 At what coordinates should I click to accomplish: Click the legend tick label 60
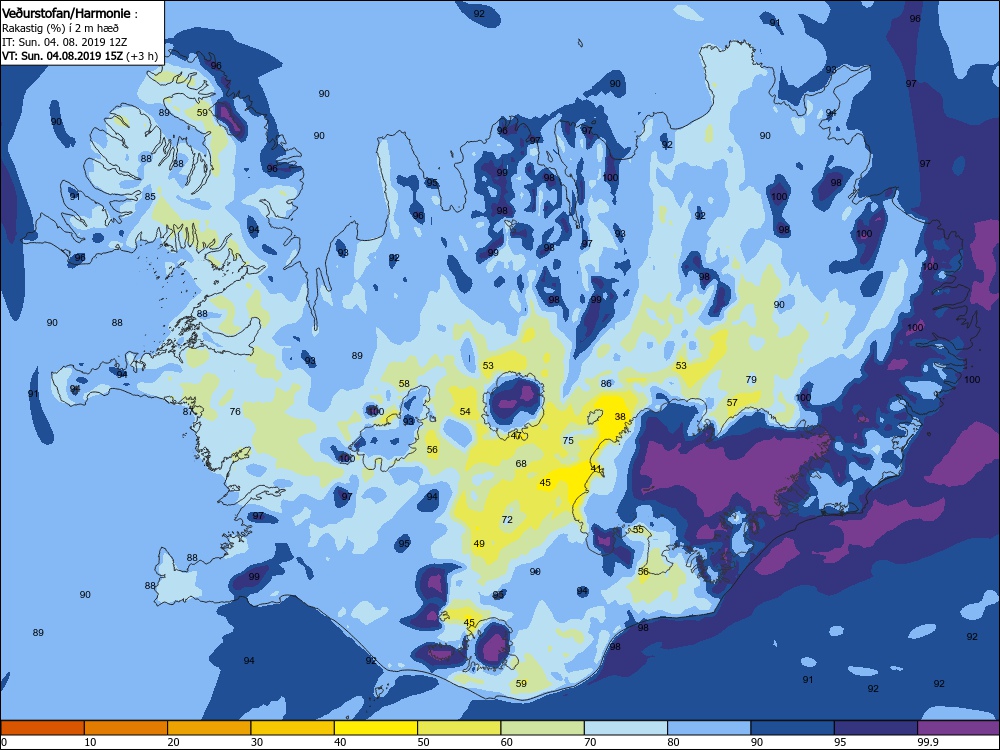coord(507,742)
